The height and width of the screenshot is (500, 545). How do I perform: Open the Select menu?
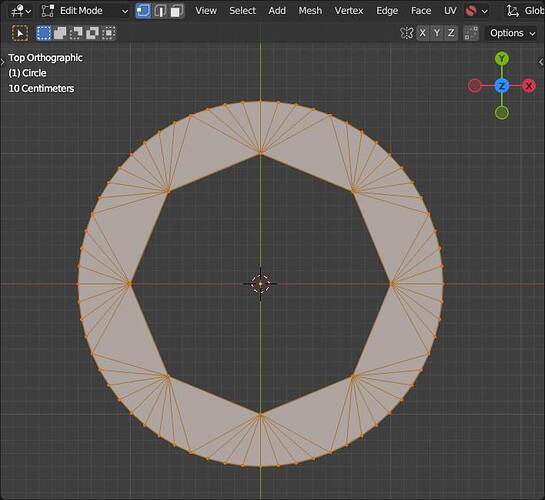click(x=242, y=11)
